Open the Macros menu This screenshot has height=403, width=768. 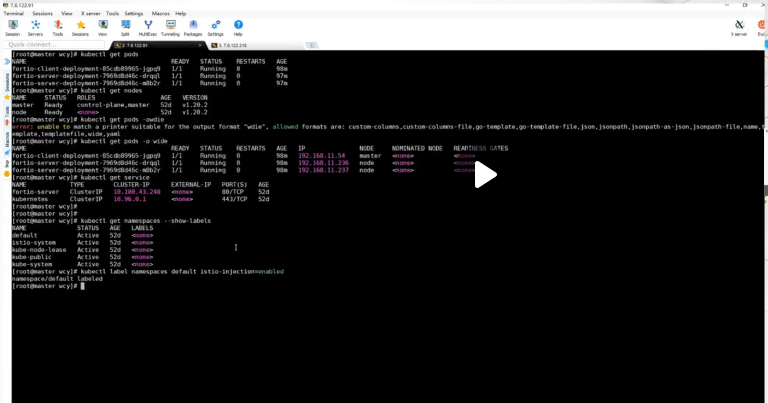click(x=160, y=14)
